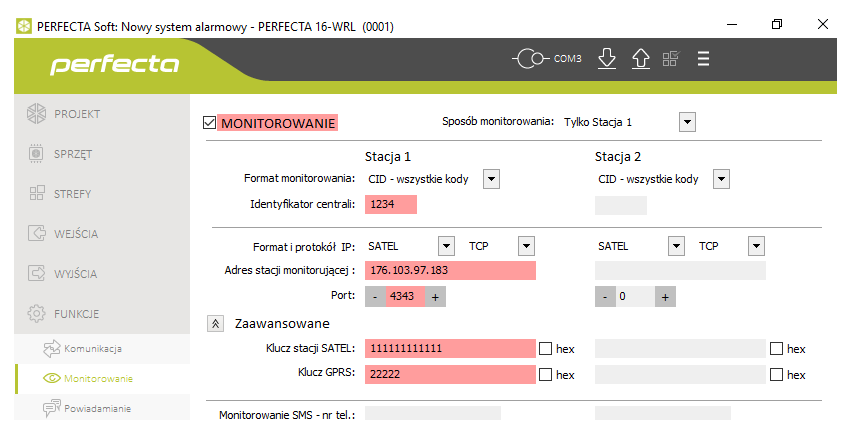Click the download data arrow icon
This screenshot has width=857, height=446.
click(x=607, y=58)
